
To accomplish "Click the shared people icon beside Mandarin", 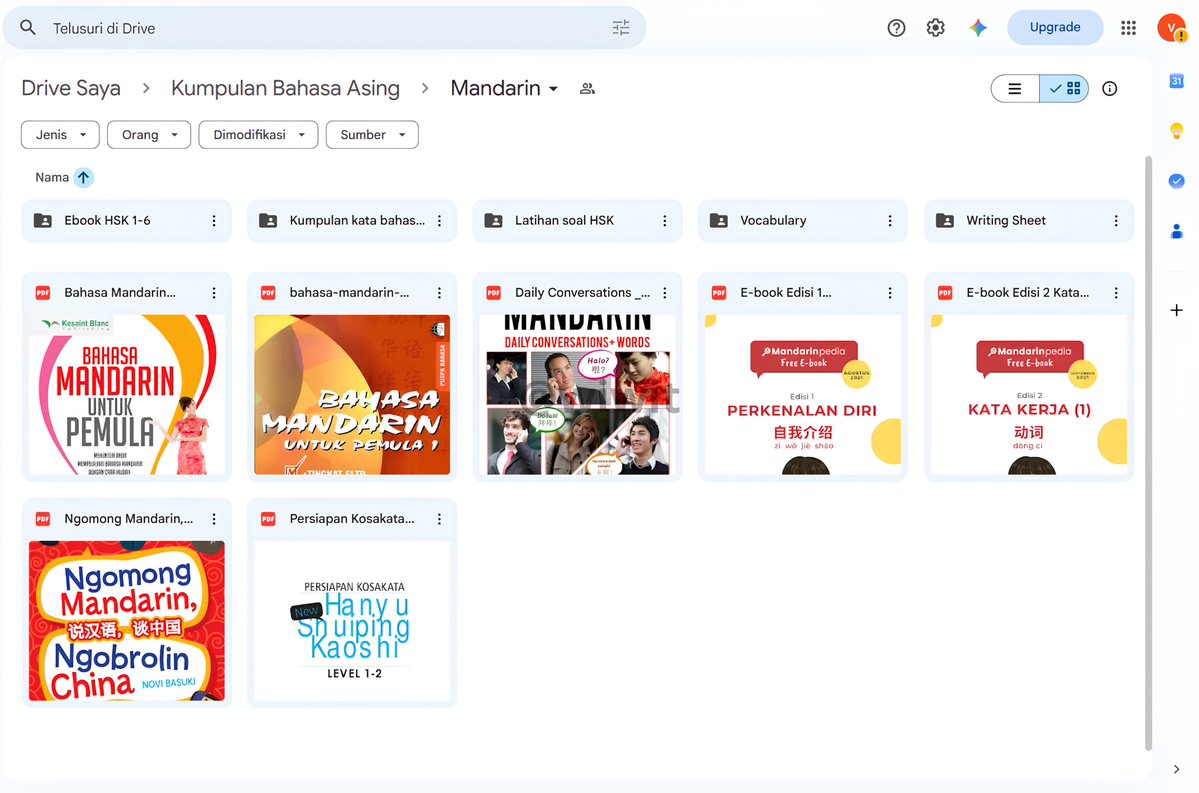I will 587,89.
